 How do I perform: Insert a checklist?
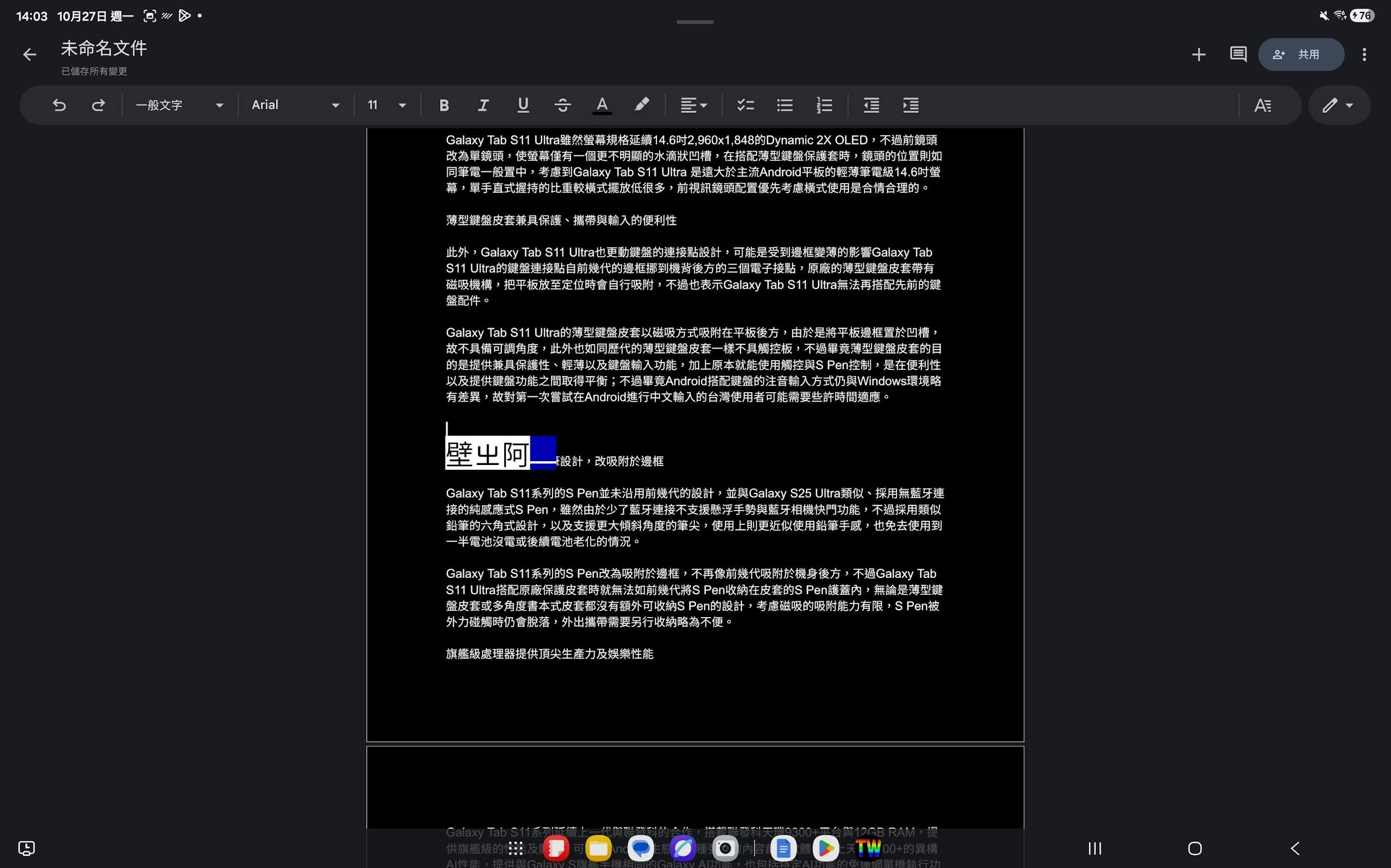[x=745, y=105]
